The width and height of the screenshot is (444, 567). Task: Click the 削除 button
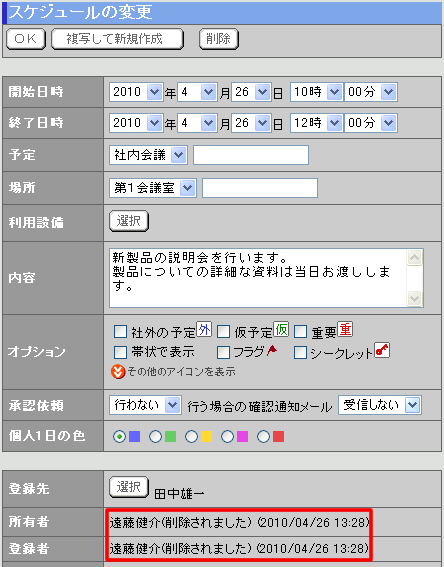(x=219, y=39)
